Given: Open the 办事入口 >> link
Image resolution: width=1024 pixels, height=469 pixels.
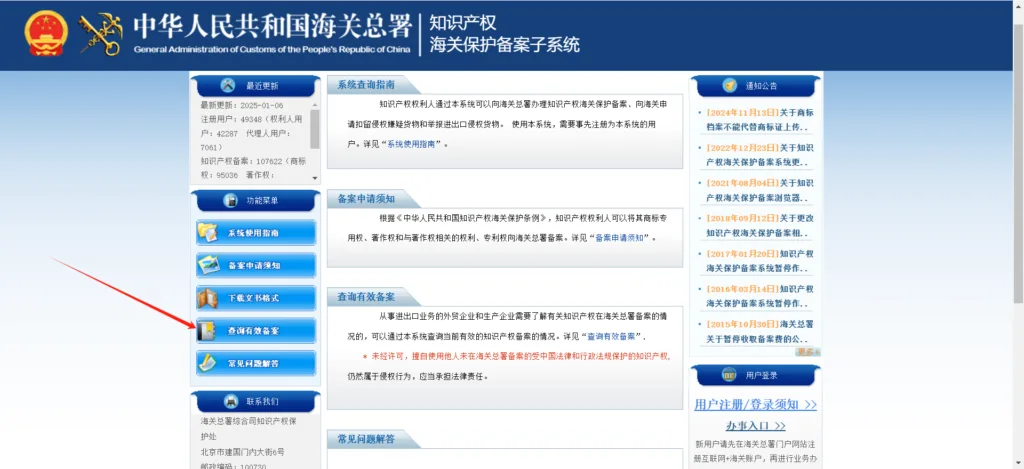Looking at the screenshot, I should coord(755,427).
